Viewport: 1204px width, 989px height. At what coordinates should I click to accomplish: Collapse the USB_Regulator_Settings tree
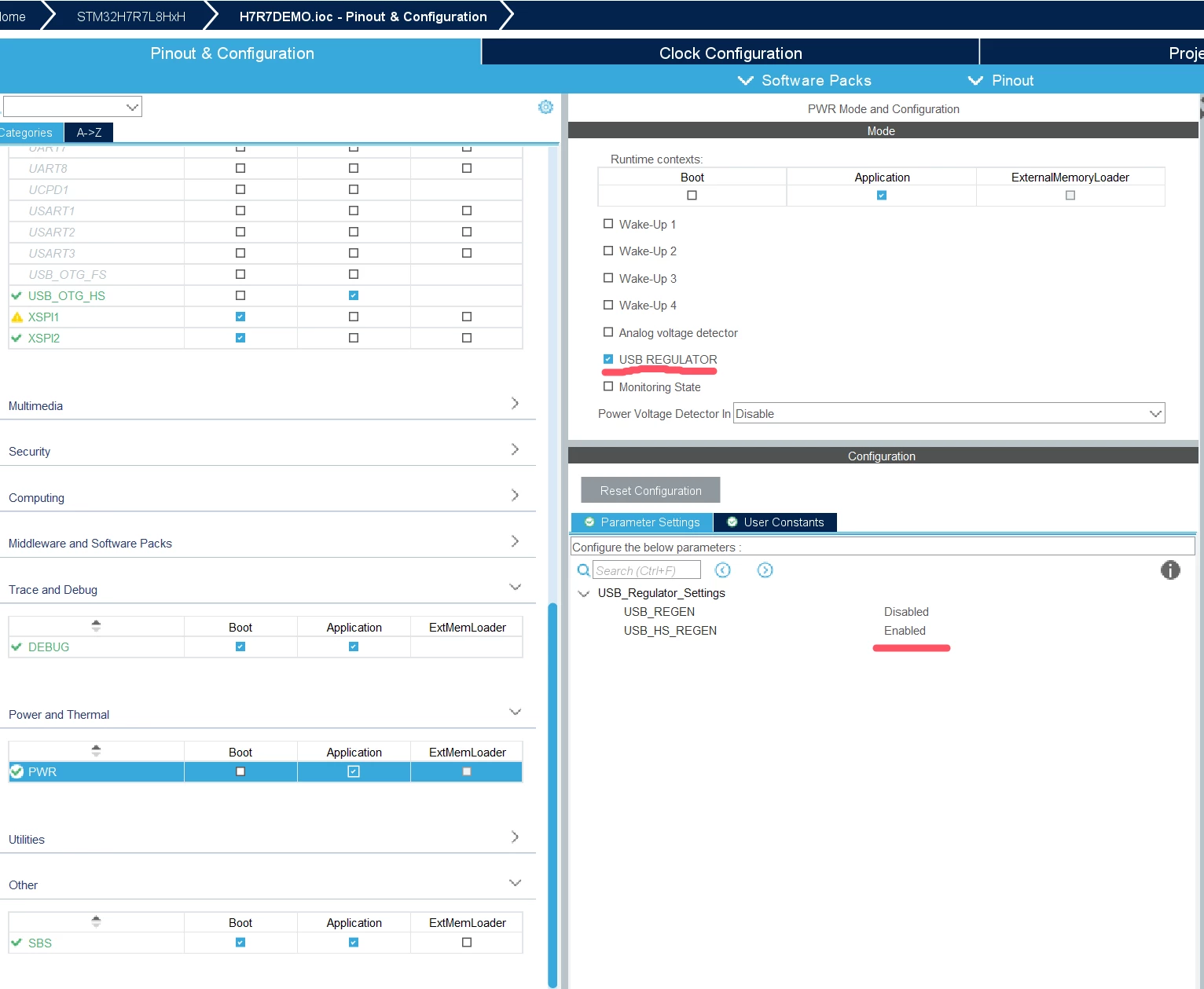click(x=583, y=594)
